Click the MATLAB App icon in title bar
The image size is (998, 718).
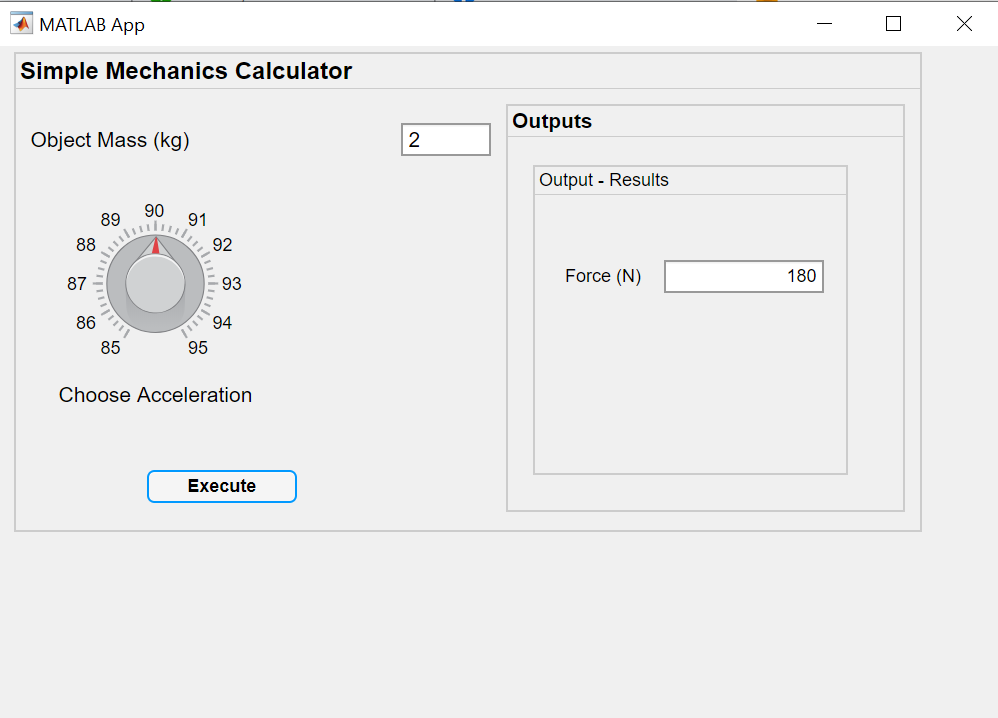point(22,22)
